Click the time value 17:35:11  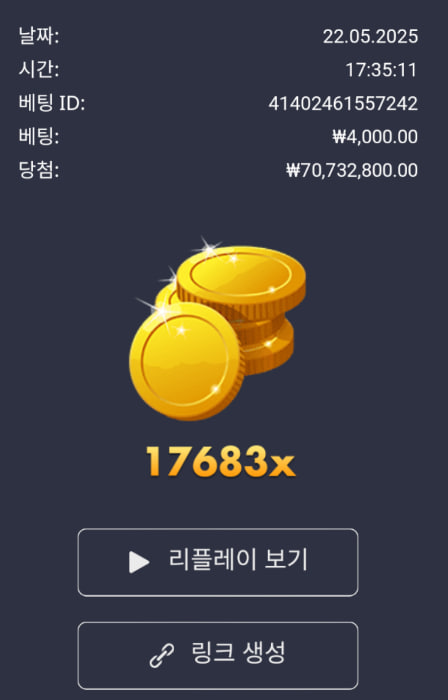point(382,70)
